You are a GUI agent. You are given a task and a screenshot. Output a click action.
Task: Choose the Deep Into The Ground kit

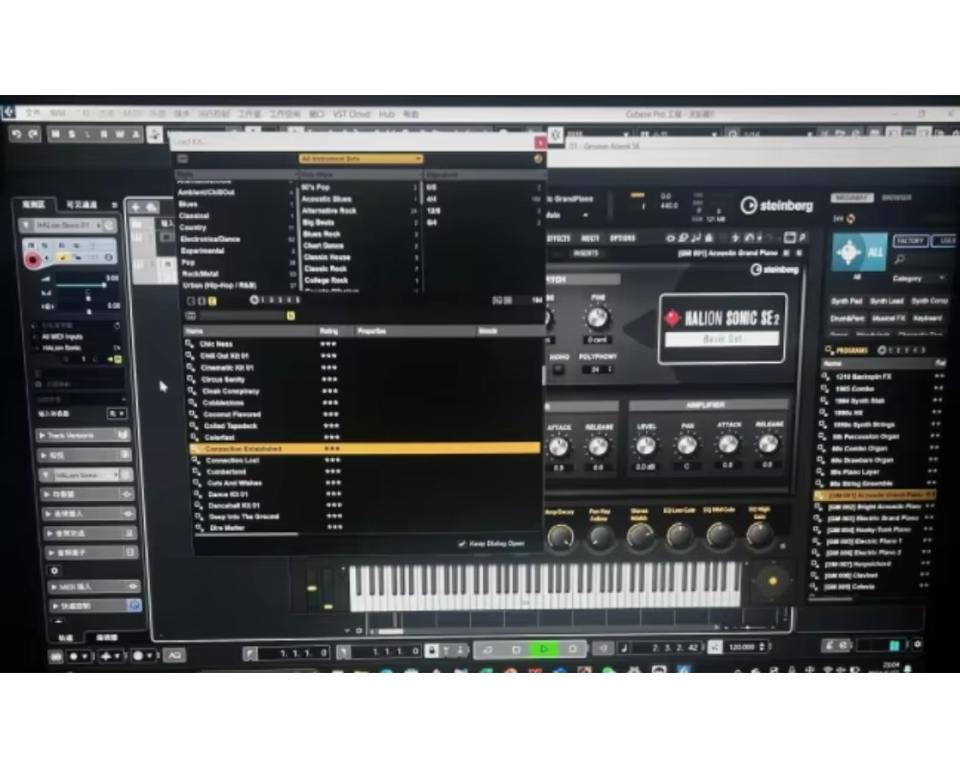(x=244, y=516)
